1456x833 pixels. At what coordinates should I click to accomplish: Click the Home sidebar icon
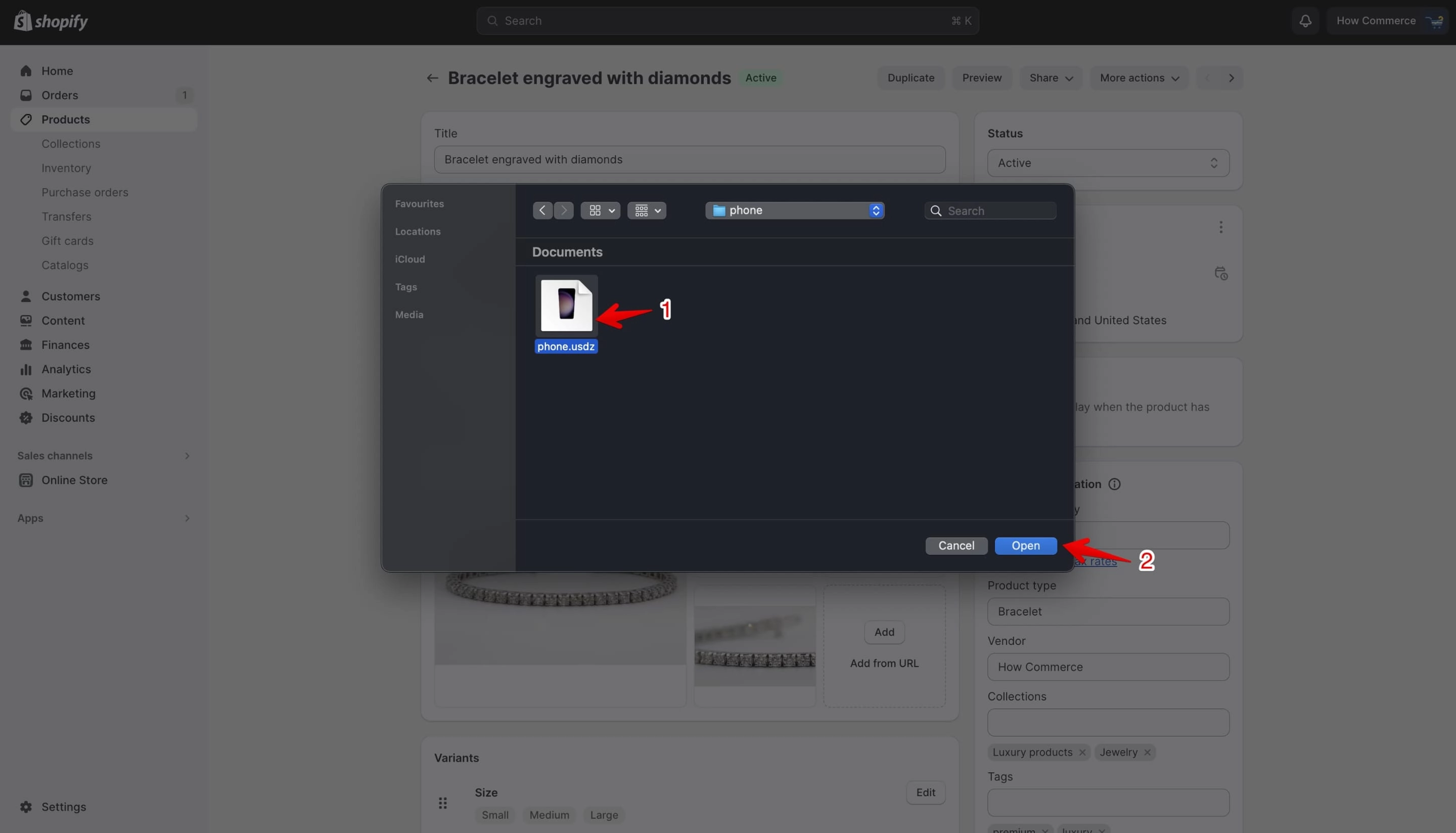[x=26, y=71]
